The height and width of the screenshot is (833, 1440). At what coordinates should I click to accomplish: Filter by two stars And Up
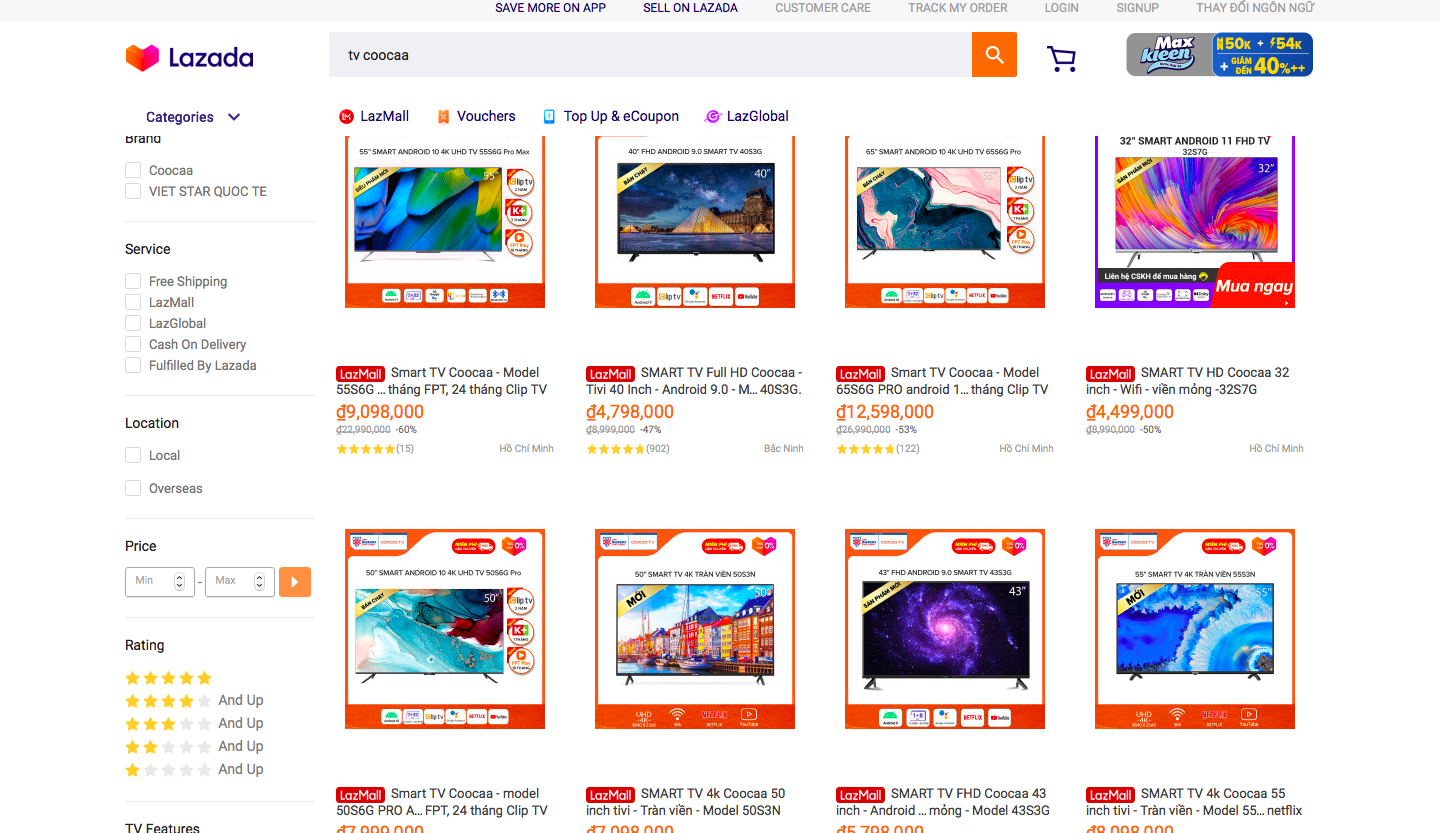(x=194, y=747)
